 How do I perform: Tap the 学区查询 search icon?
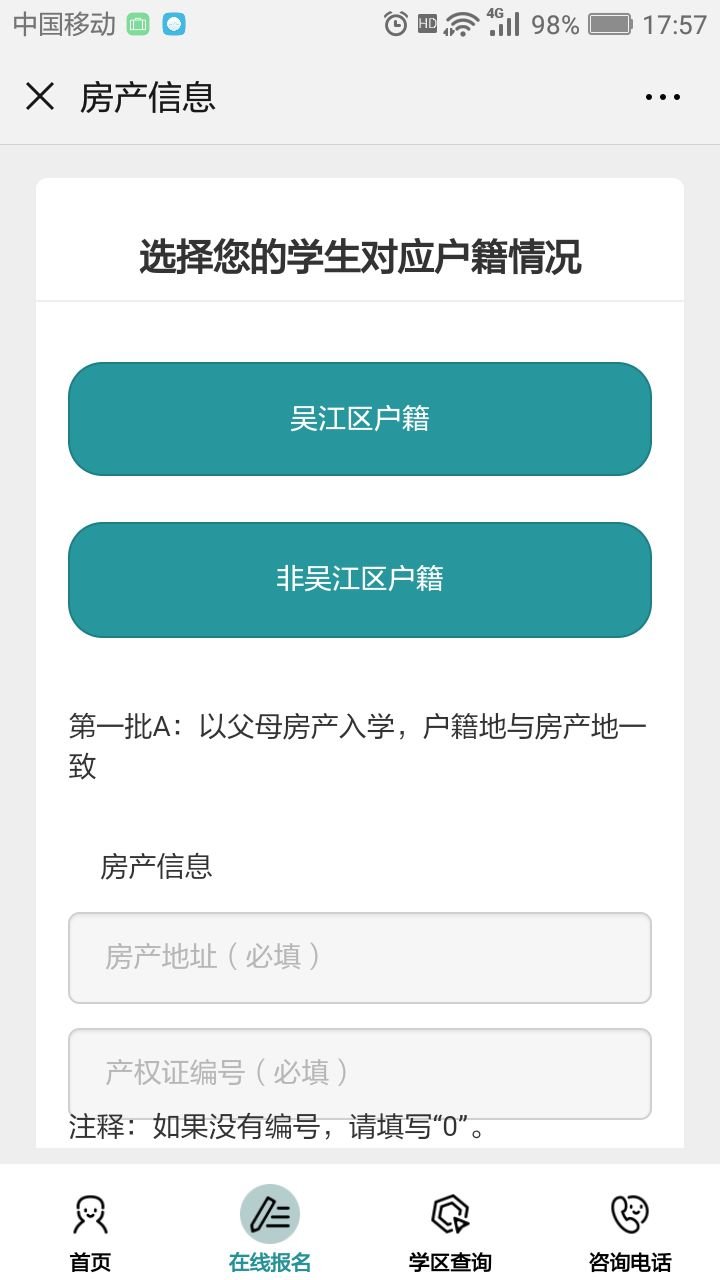(450, 1214)
